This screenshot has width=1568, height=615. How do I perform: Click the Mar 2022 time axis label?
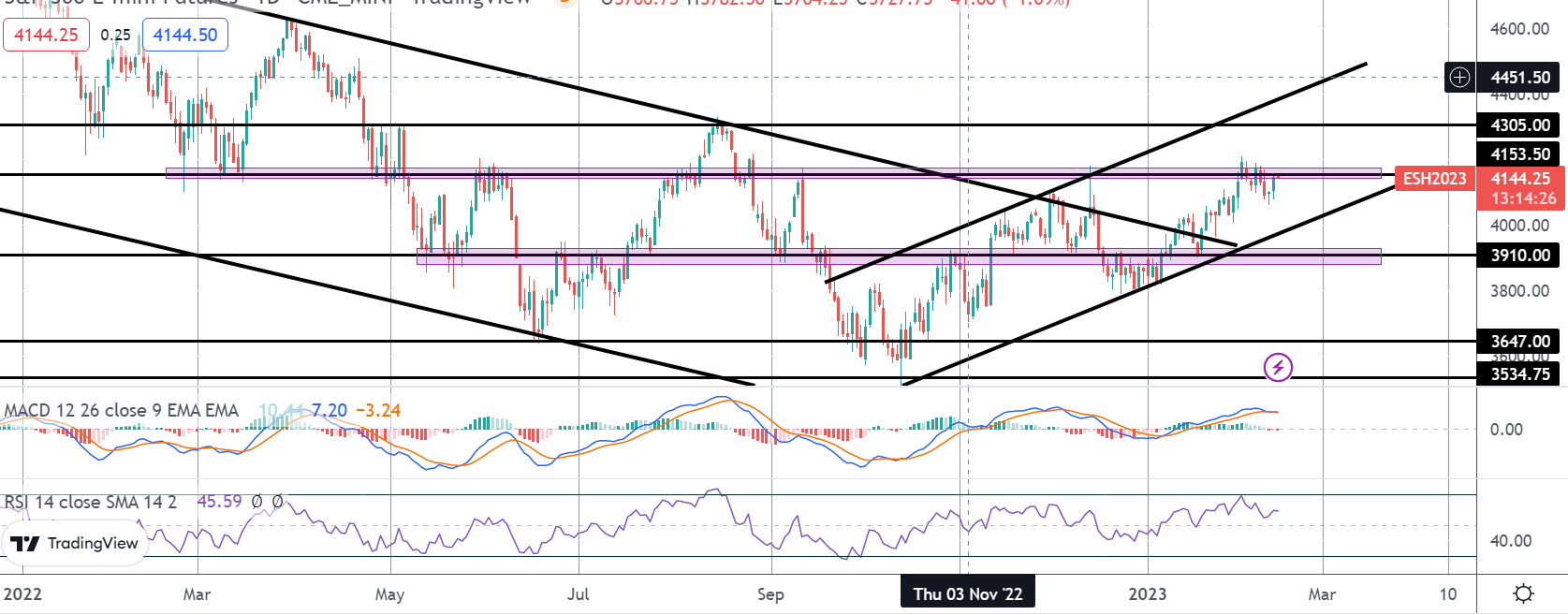click(x=197, y=593)
